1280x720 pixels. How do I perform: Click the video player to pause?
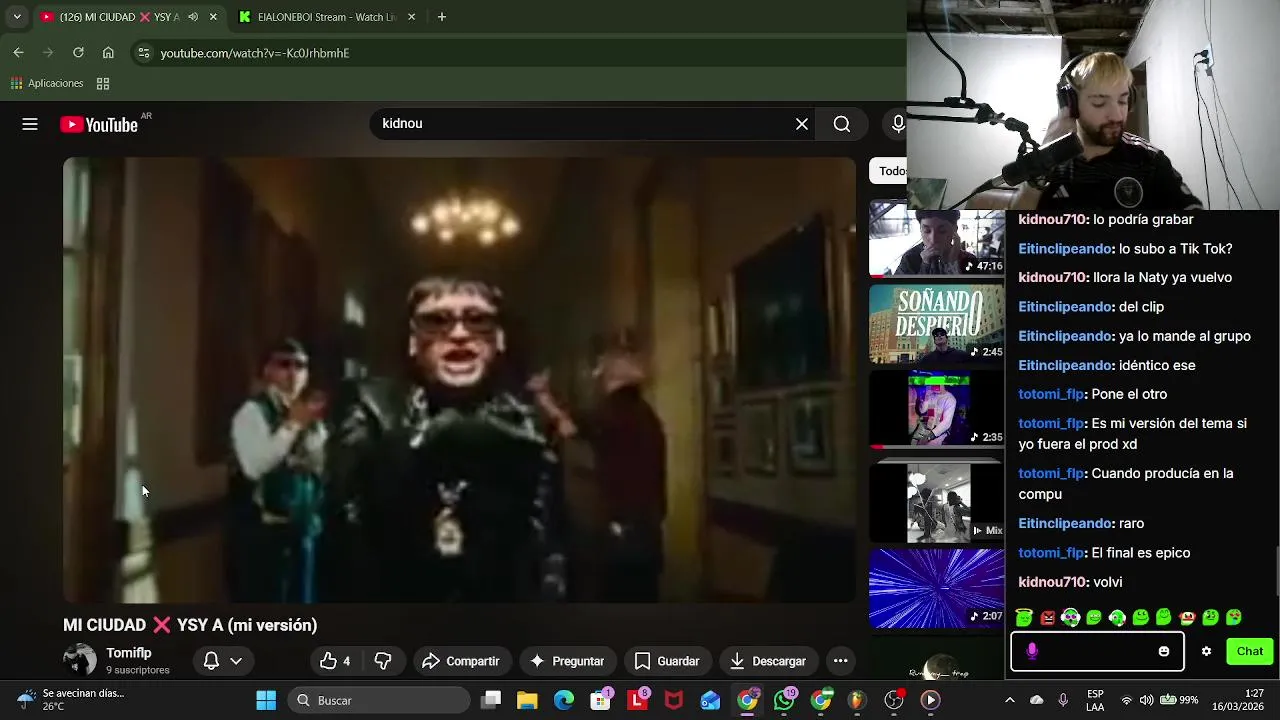459,380
